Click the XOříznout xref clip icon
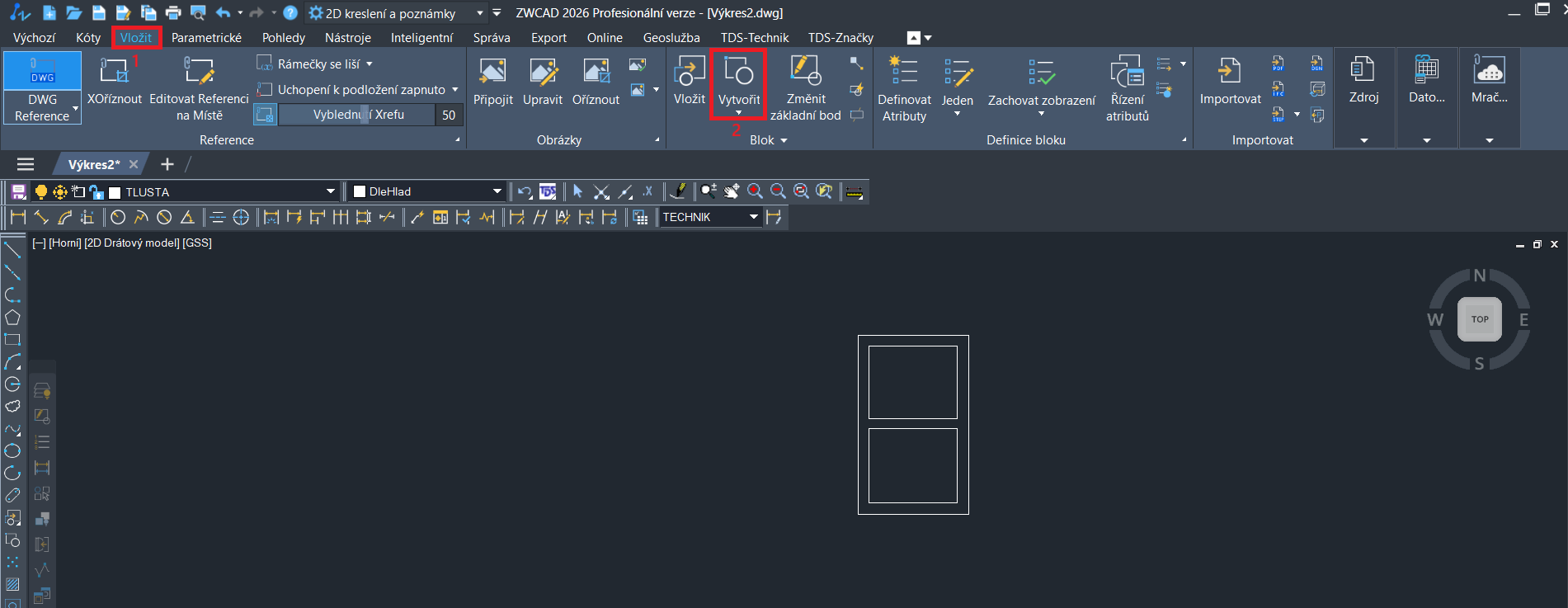The image size is (1568, 608). [114, 73]
